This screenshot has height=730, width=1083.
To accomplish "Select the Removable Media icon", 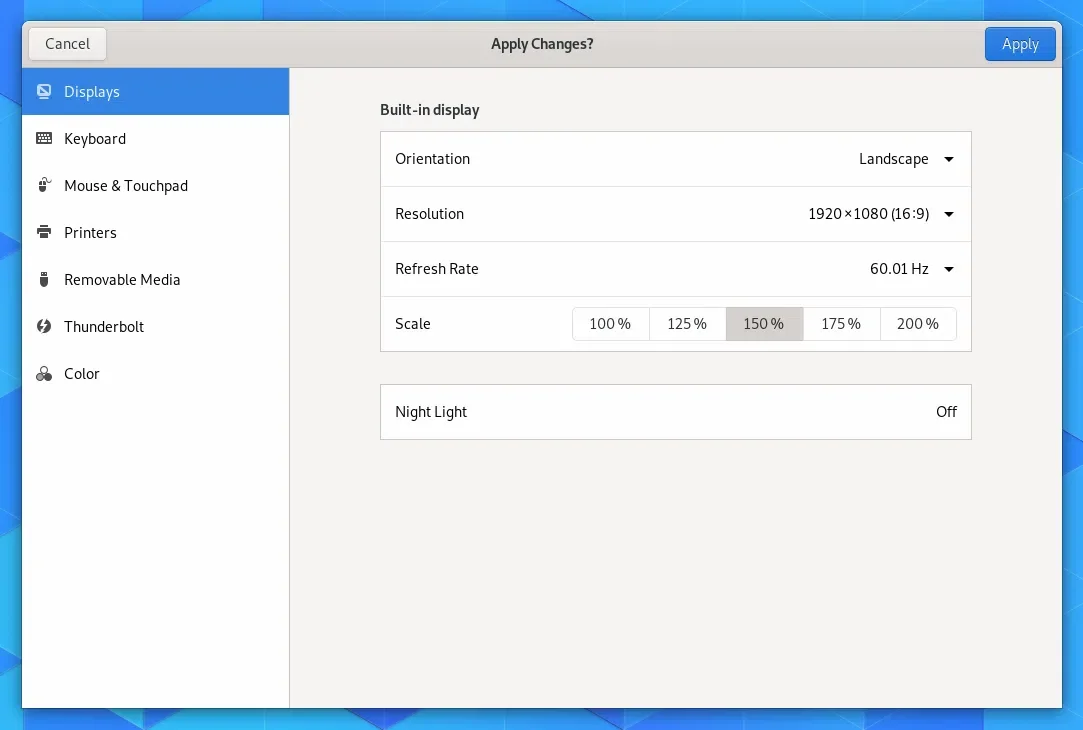I will tap(44, 279).
